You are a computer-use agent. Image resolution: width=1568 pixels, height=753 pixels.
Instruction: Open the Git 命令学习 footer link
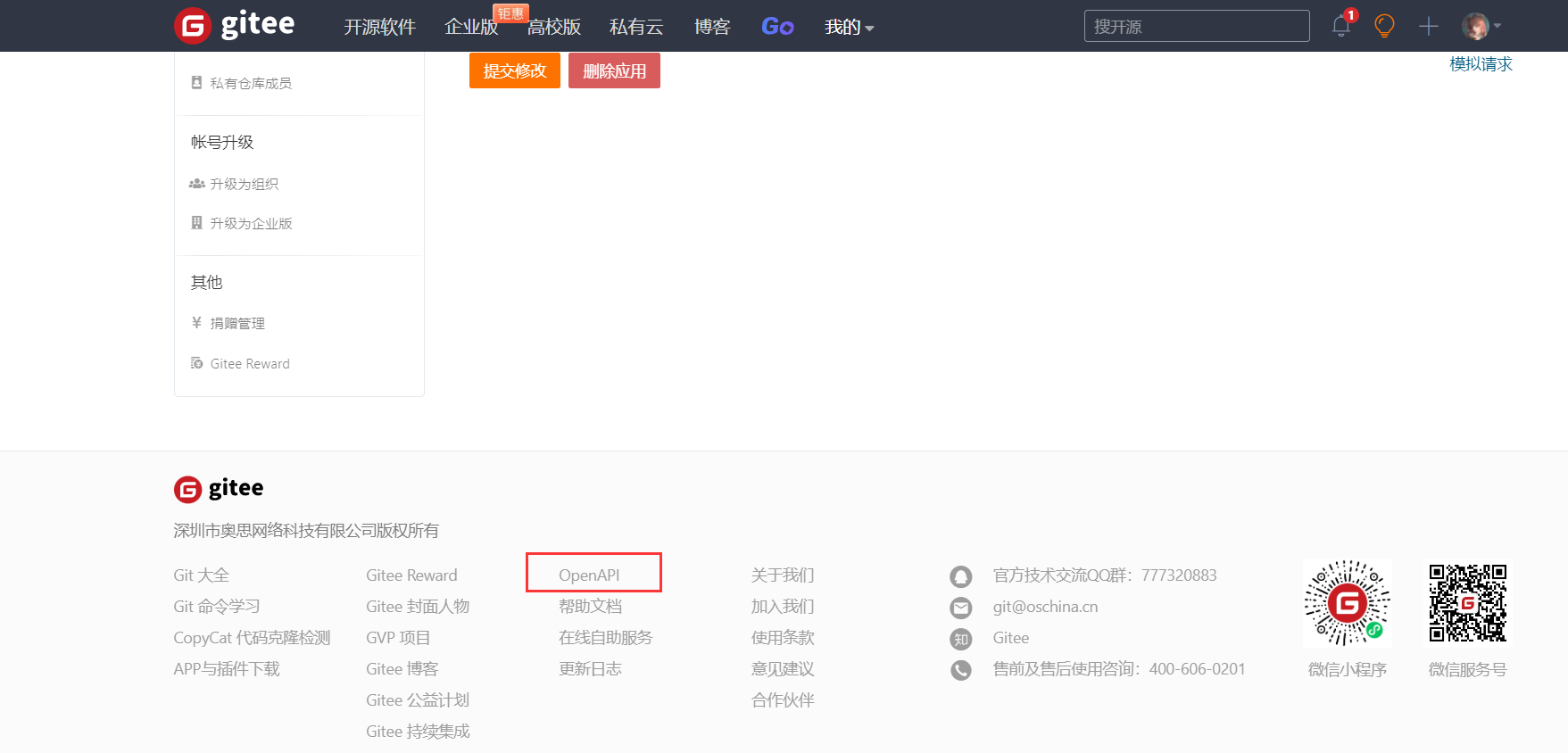tap(217, 607)
